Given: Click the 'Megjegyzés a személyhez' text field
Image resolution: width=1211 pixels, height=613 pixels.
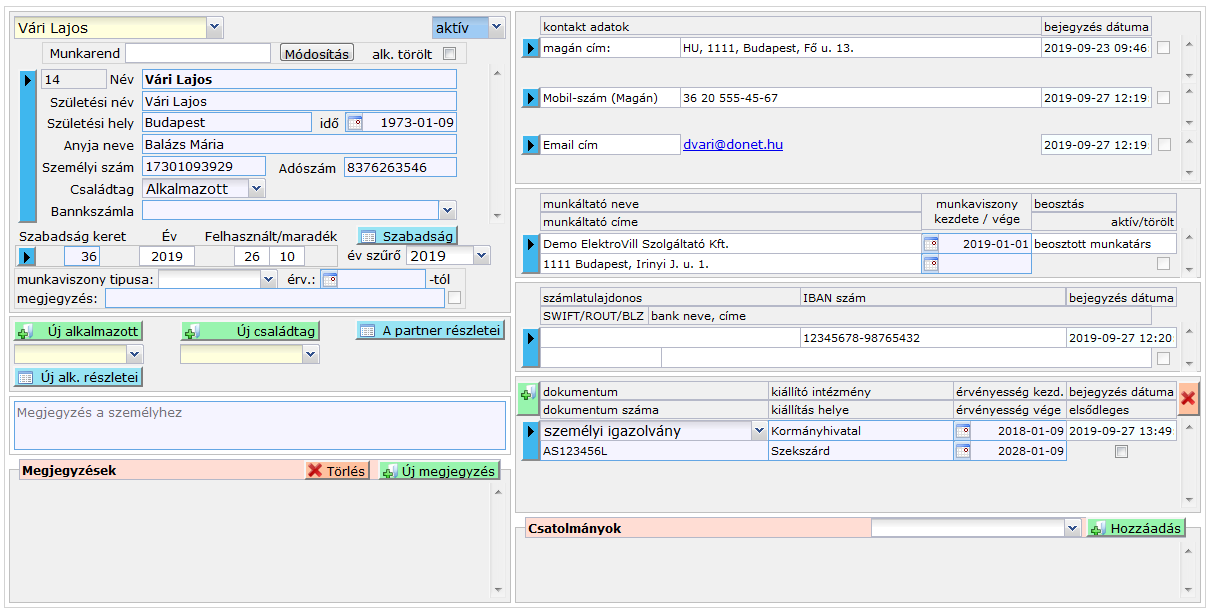Looking at the screenshot, I should (x=259, y=425).
